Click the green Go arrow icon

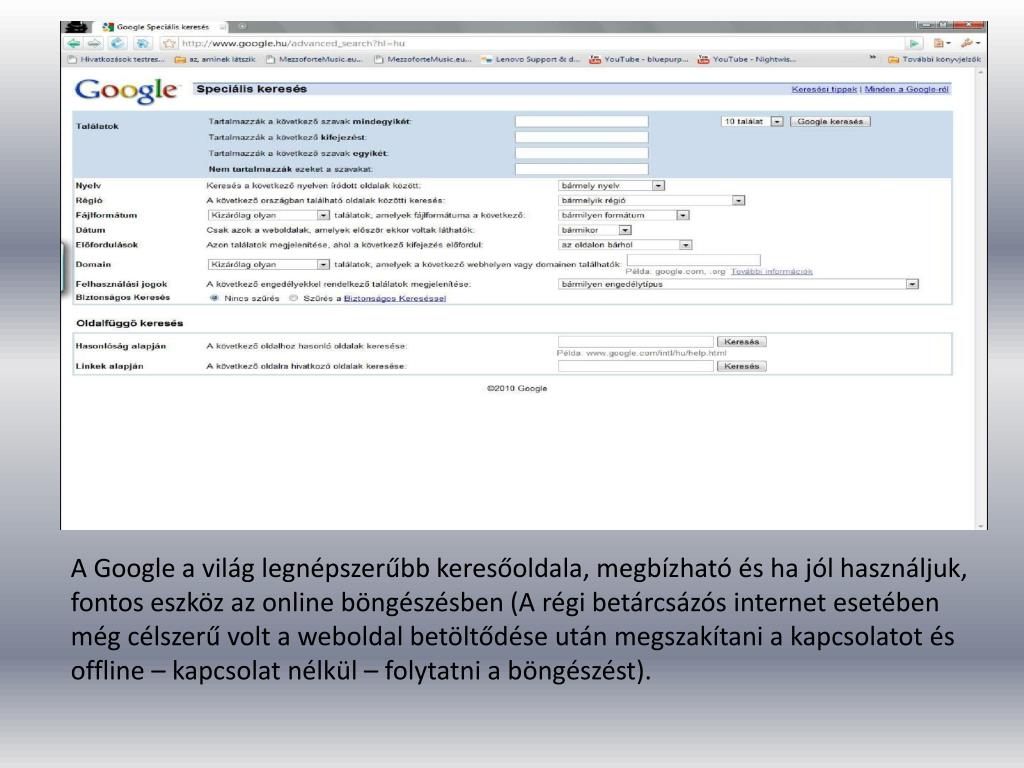(x=914, y=43)
